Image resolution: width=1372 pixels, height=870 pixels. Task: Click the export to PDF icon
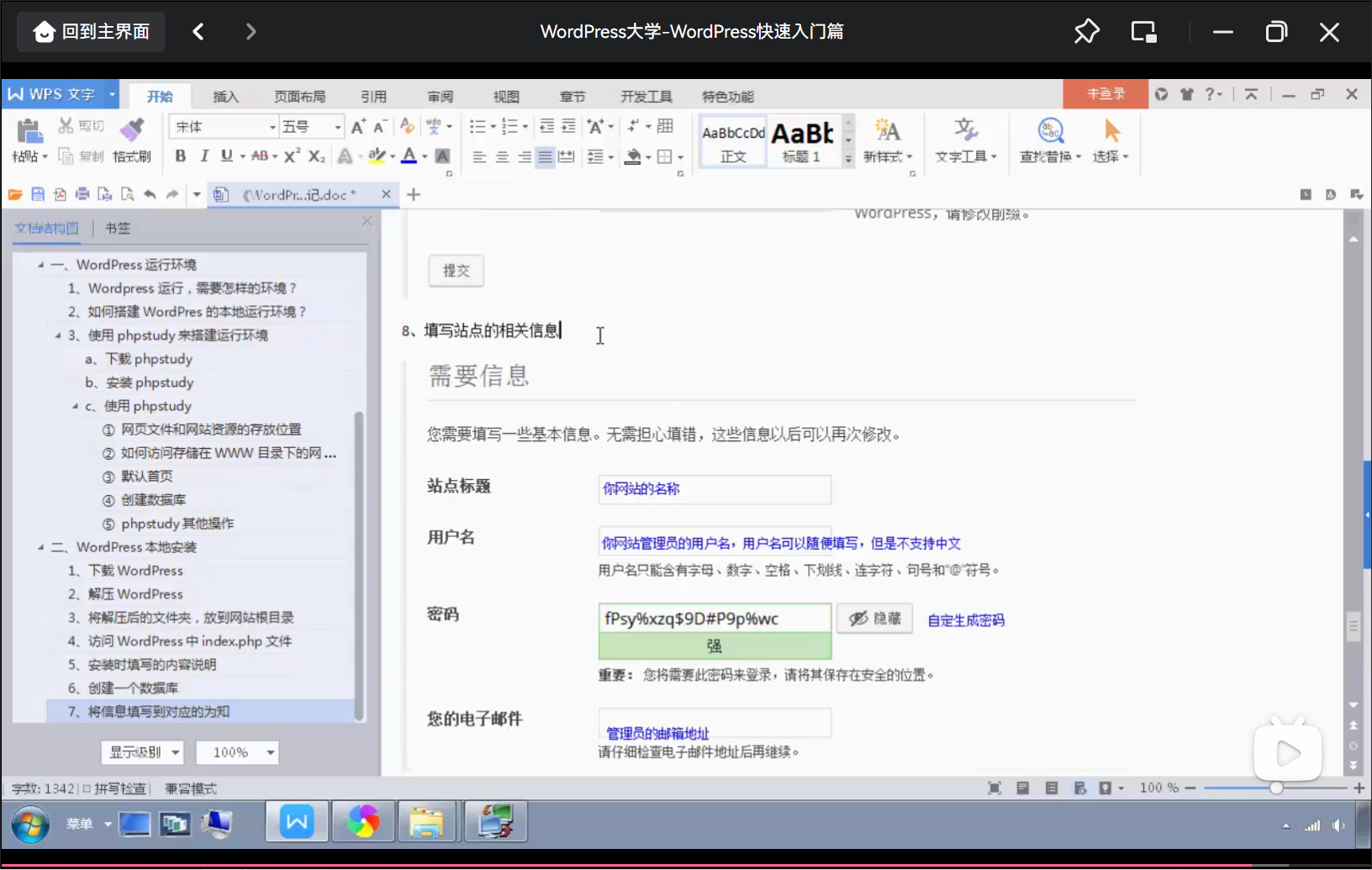coord(60,194)
